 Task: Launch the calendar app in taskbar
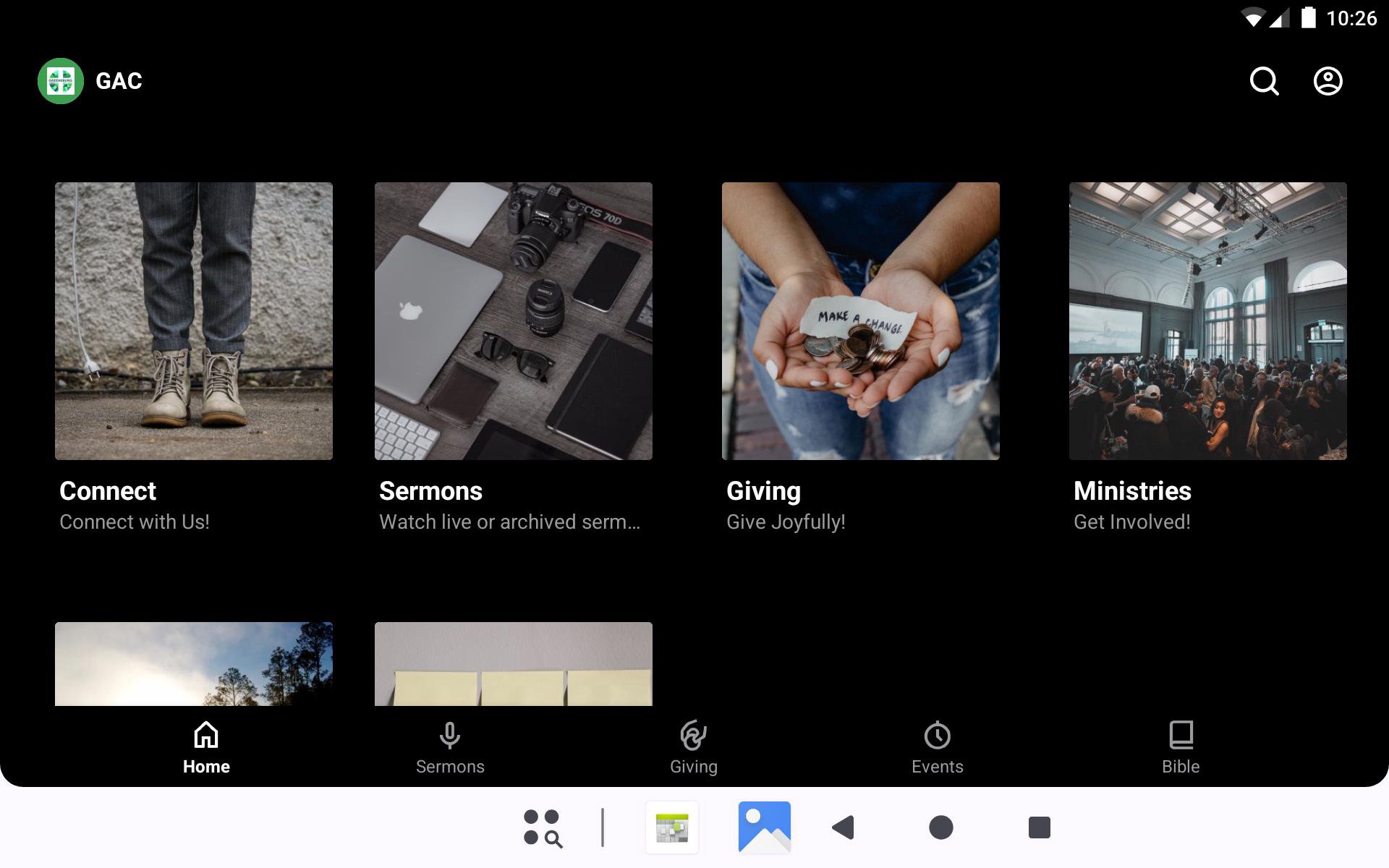coord(672,827)
